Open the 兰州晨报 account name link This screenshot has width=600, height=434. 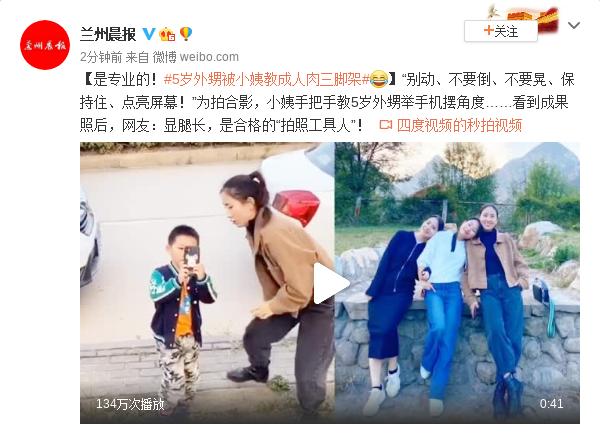click(108, 34)
